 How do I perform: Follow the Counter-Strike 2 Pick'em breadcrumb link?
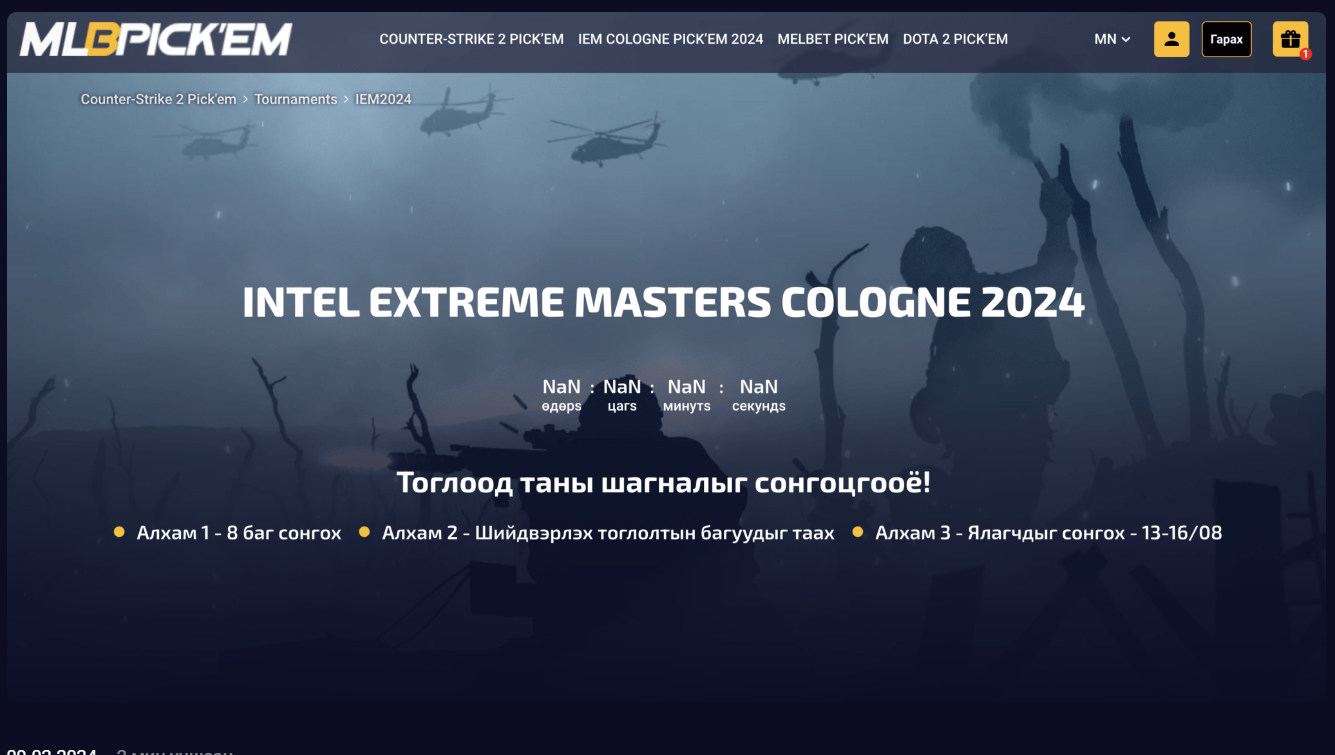159,99
